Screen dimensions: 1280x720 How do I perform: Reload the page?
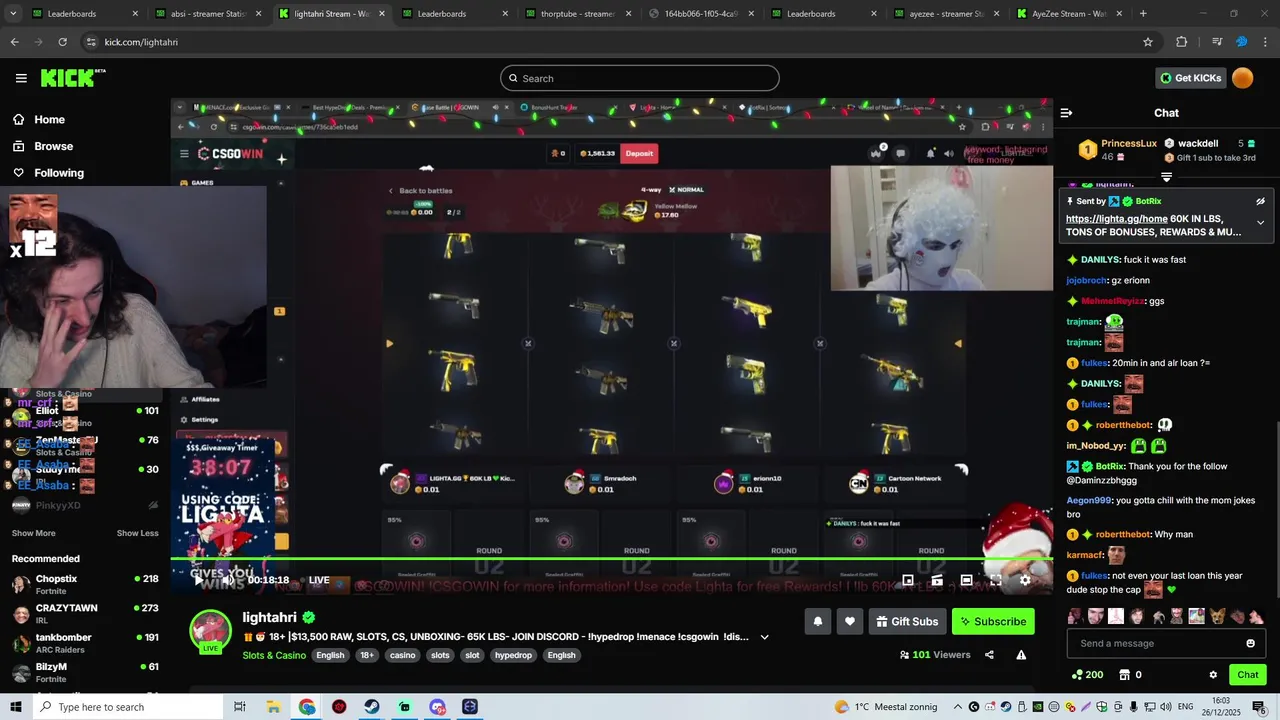(x=62, y=42)
